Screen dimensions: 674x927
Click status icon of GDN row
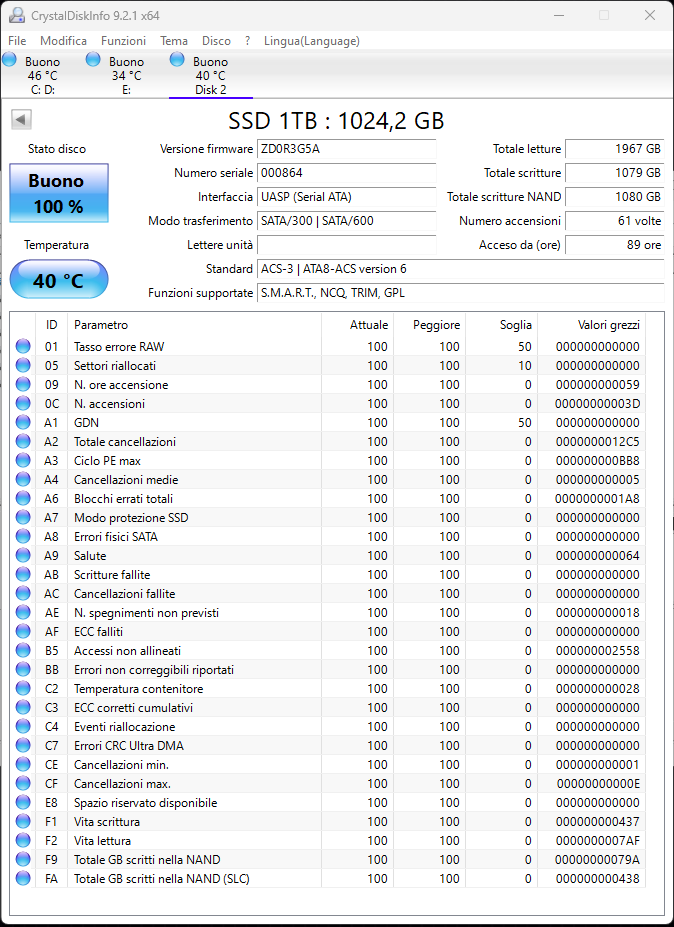[x=23, y=422]
